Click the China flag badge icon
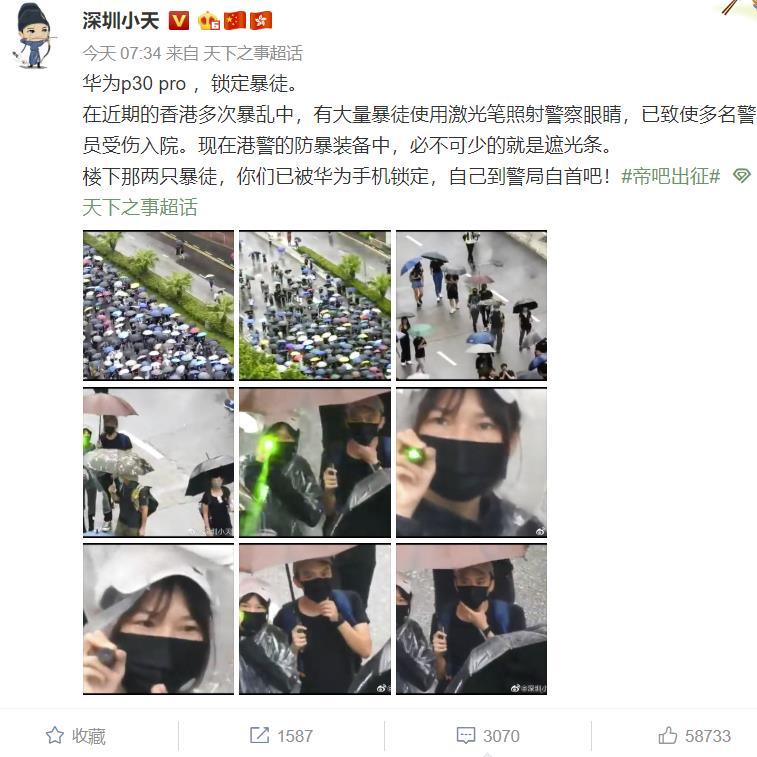 (x=235, y=21)
